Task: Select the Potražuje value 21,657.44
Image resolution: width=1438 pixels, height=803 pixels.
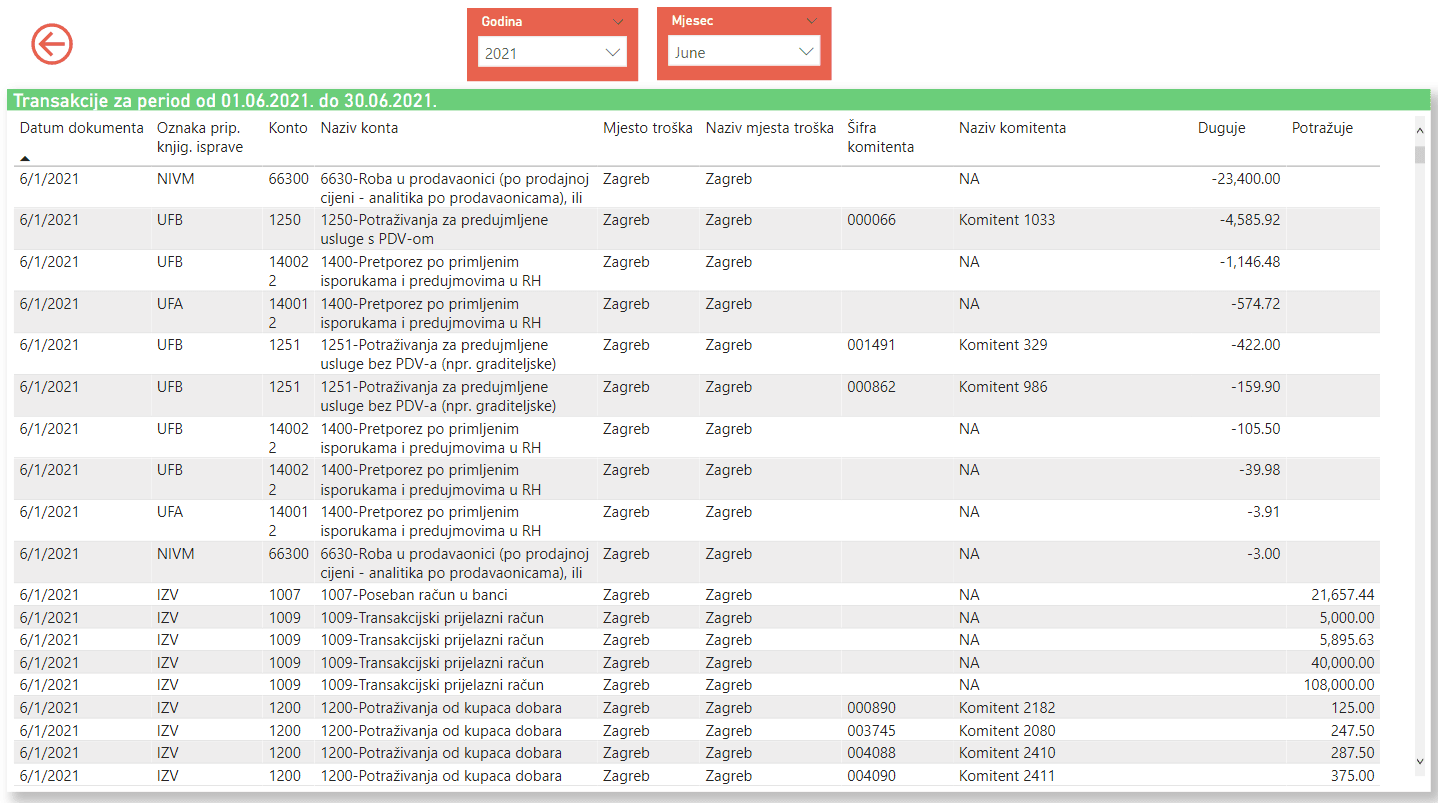Action: click(x=1343, y=595)
